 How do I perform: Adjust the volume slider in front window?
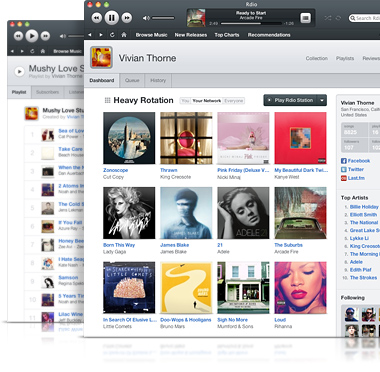(x=163, y=18)
